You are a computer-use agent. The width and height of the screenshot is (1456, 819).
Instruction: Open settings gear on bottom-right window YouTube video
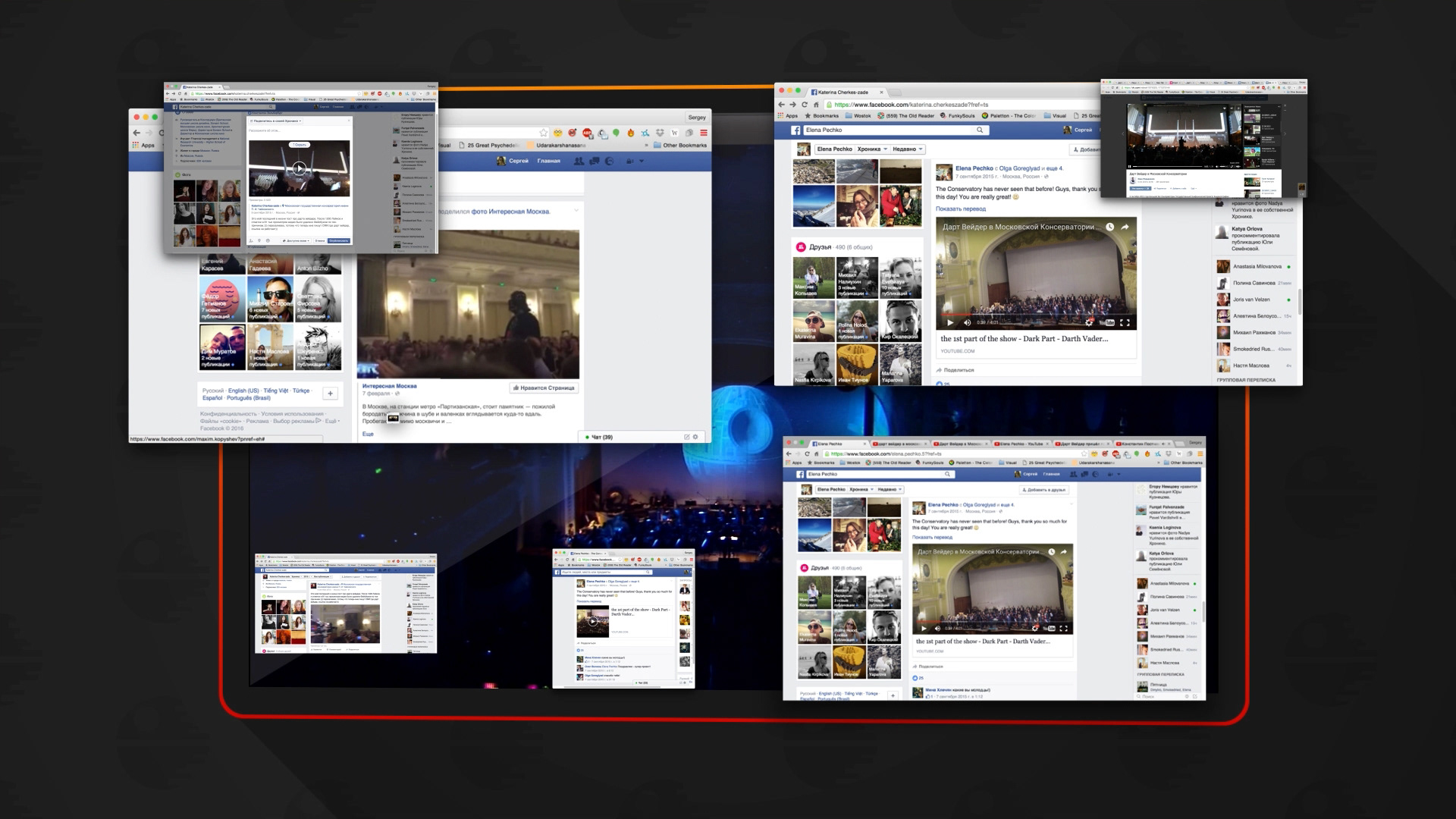pyautogui.click(x=1034, y=628)
